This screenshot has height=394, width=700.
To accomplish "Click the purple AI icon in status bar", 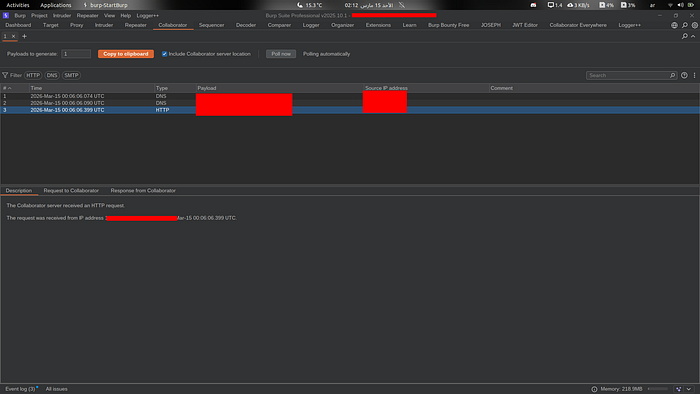I will (679, 389).
